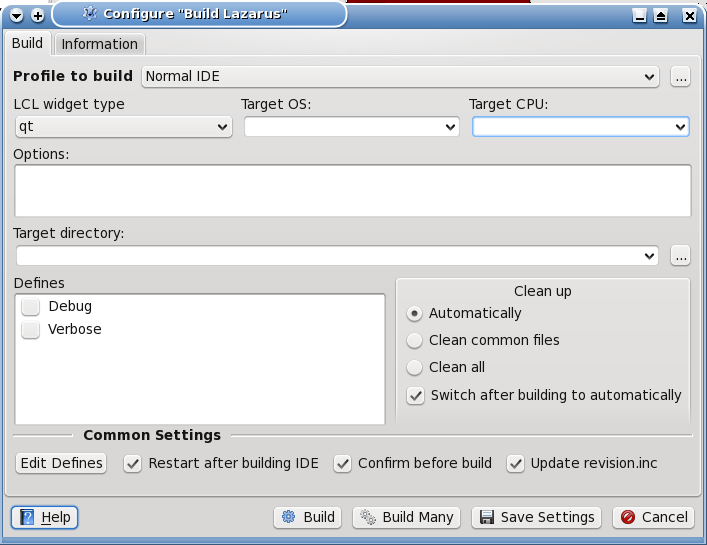The width and height of the screenshot is (707, 545).
Task: Click the plus icon in title bar
Action: [x=38, y=16]
